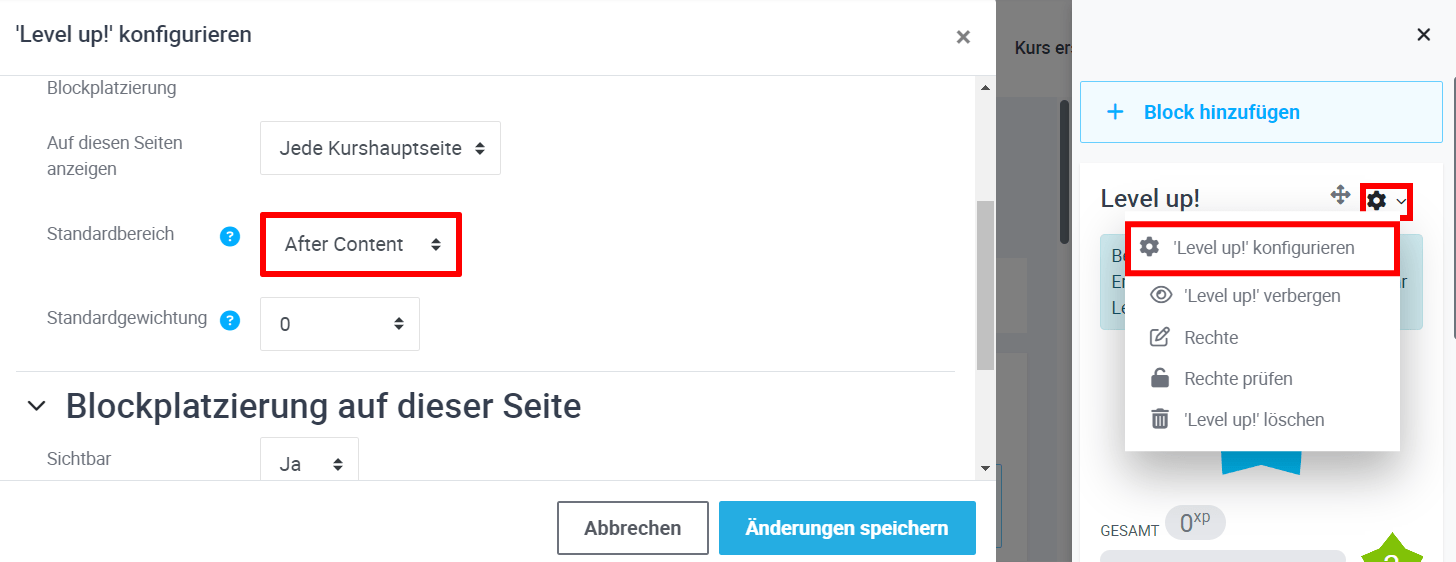Screen dimensions: 1456x562
Task: Click the trash icon to delete Level up!
Action: (x=1160, y=420)
